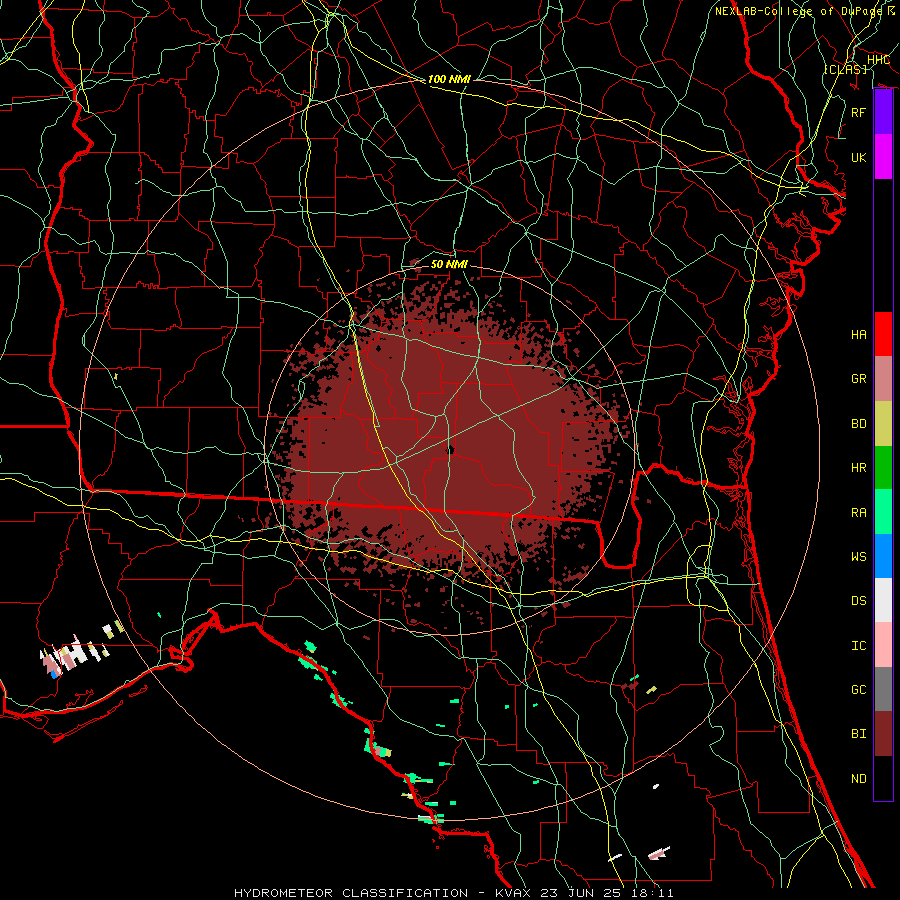Click the RA legend label

click(859, 513)
